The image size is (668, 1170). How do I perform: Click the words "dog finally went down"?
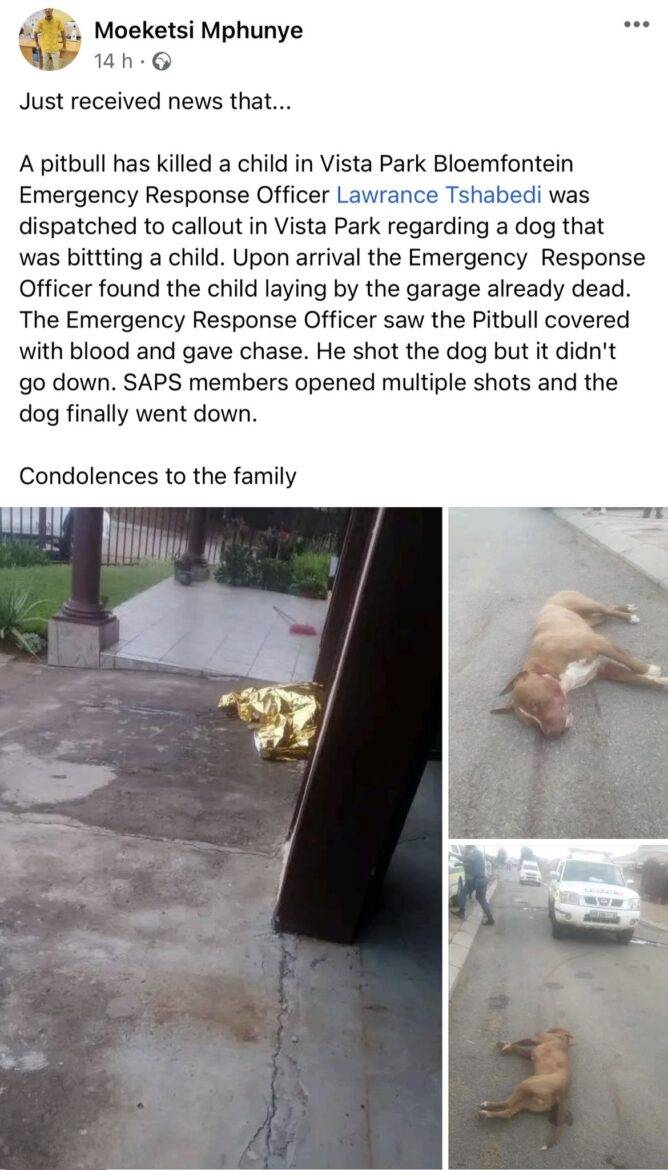coord(138,414)
